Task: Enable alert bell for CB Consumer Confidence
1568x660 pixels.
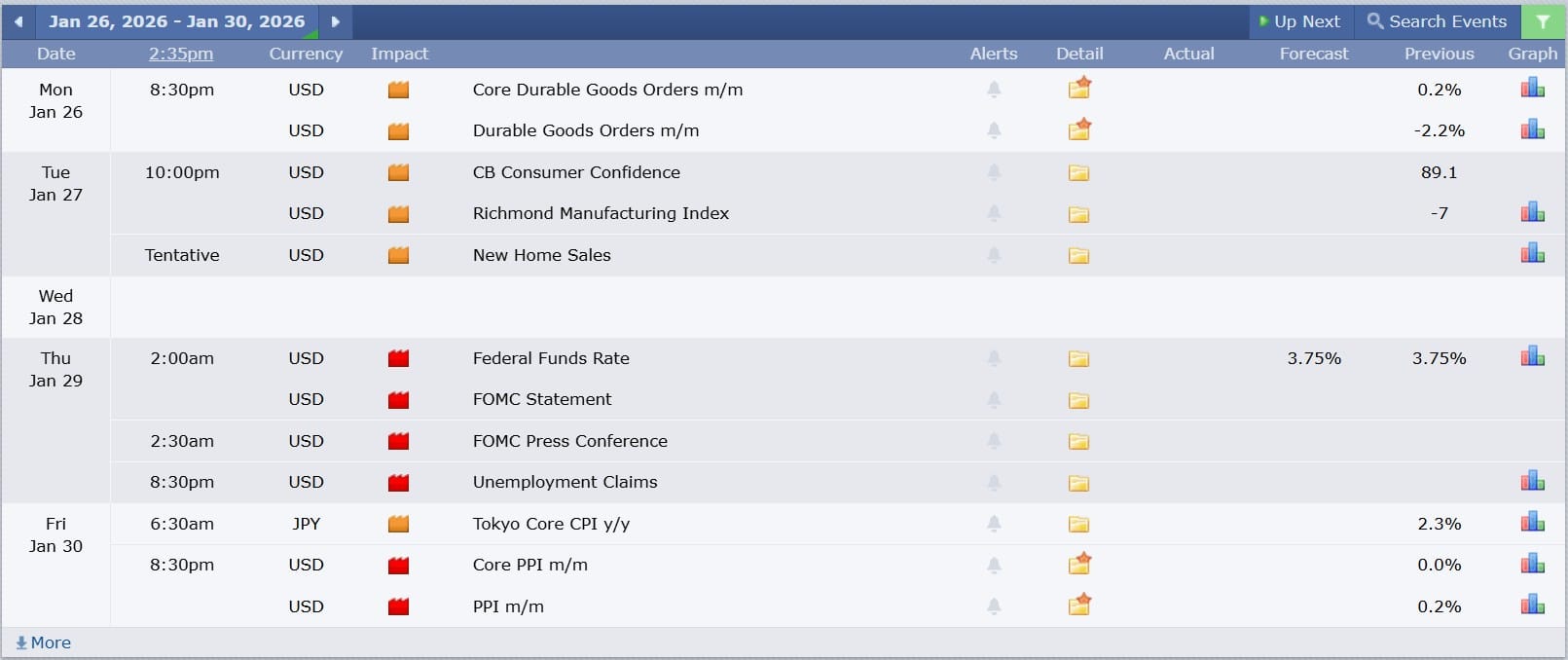Action: [994, 172]
